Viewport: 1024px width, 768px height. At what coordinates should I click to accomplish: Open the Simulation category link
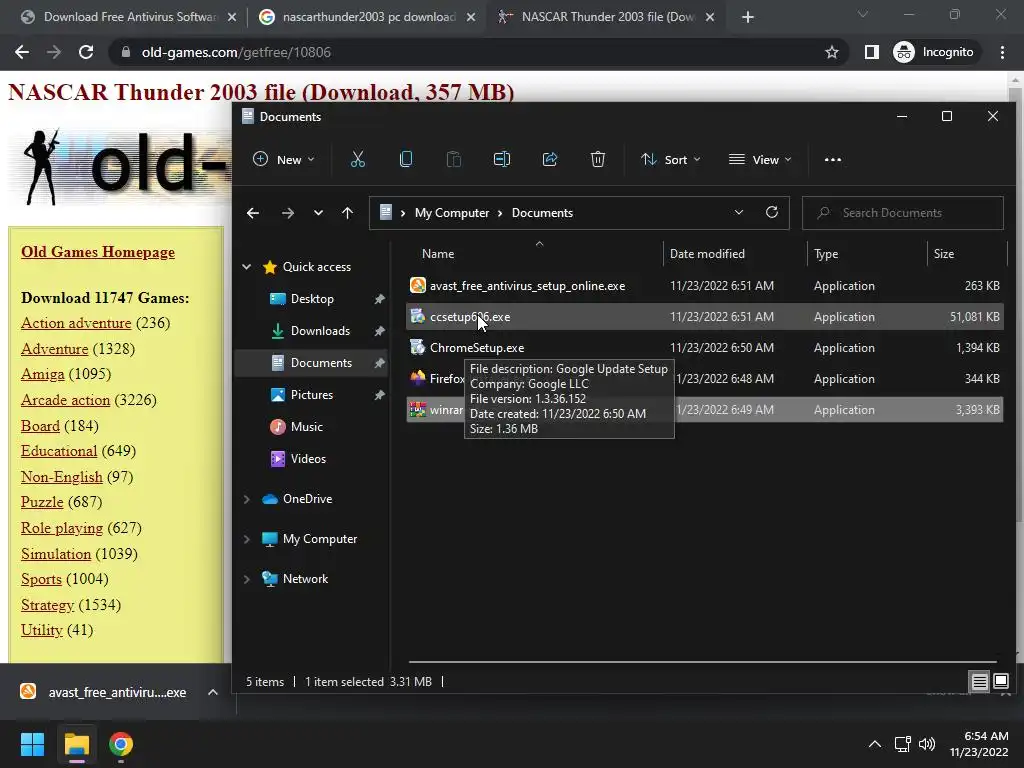point(56,554)
